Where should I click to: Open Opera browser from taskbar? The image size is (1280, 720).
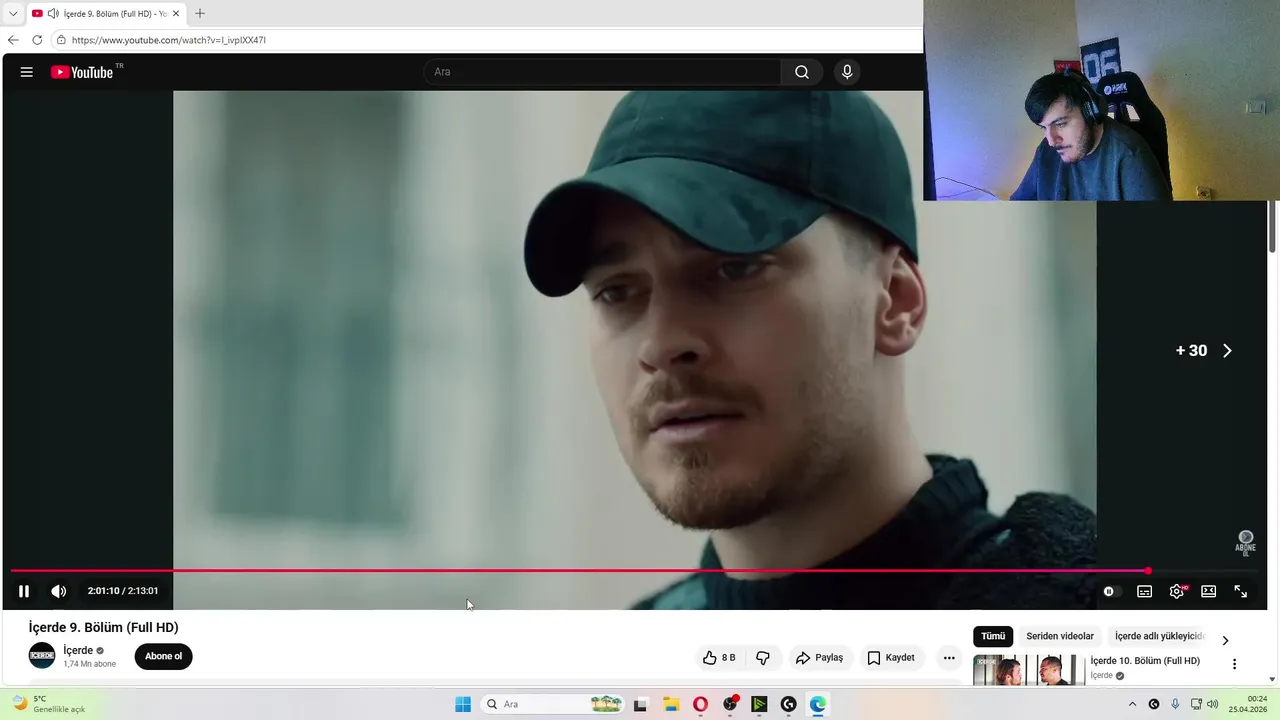coord(700,704)
